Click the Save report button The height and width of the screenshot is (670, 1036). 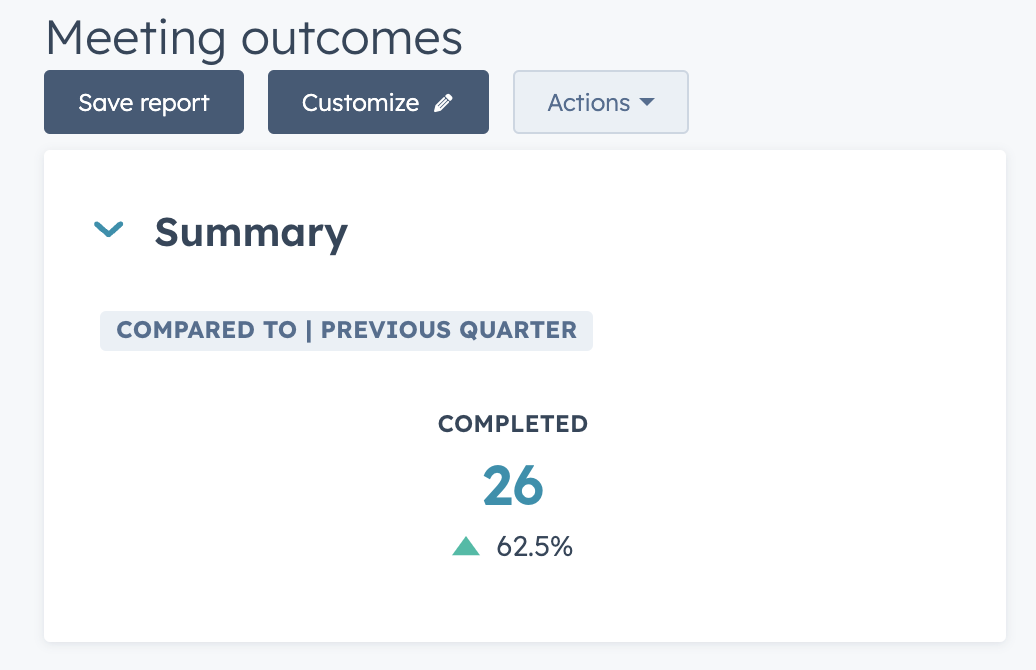144,102
